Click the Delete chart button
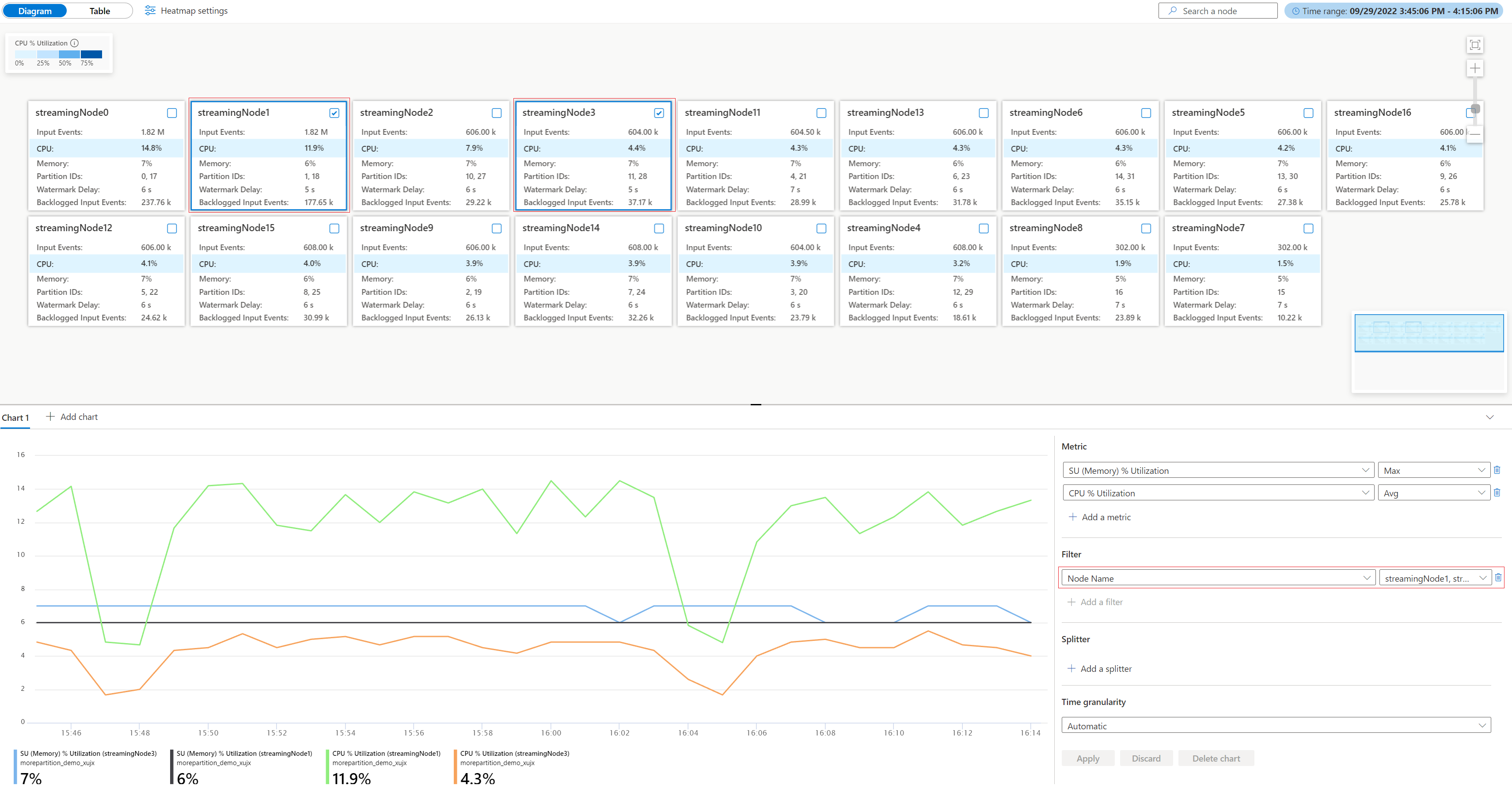Viewport: 1512px width, 785px height. [1216, 758]
